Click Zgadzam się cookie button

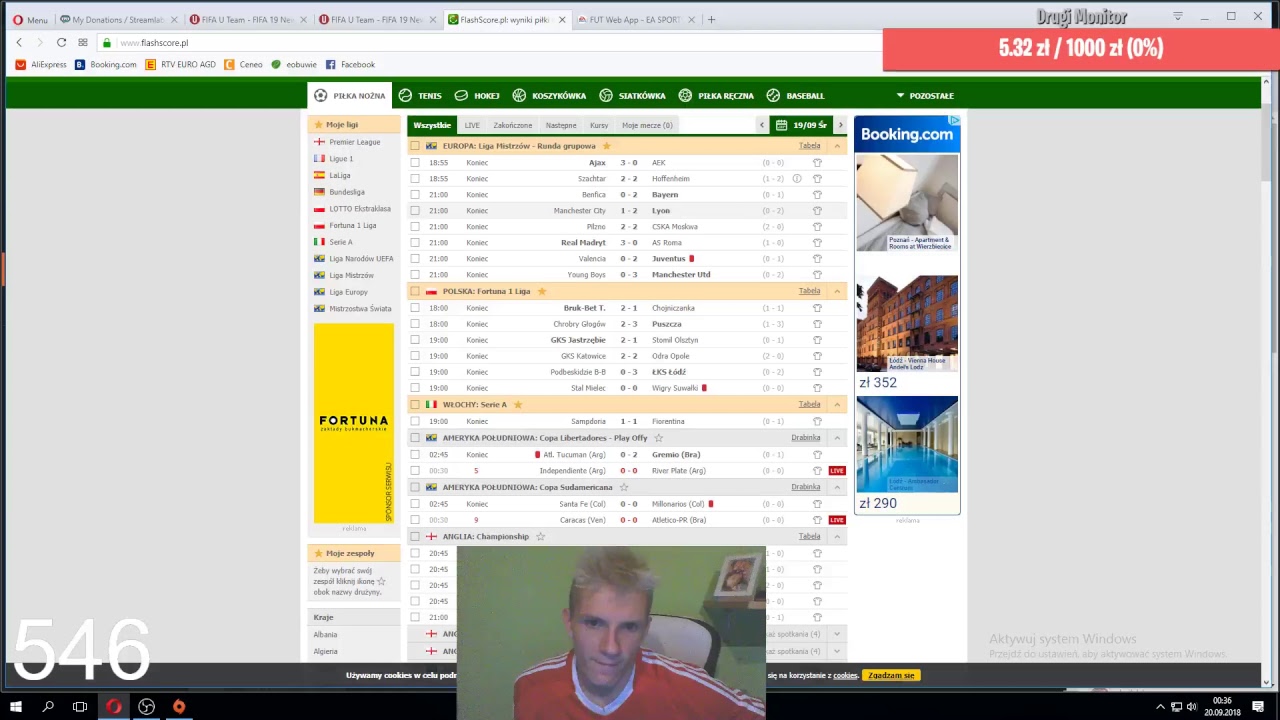coord(891,675)
